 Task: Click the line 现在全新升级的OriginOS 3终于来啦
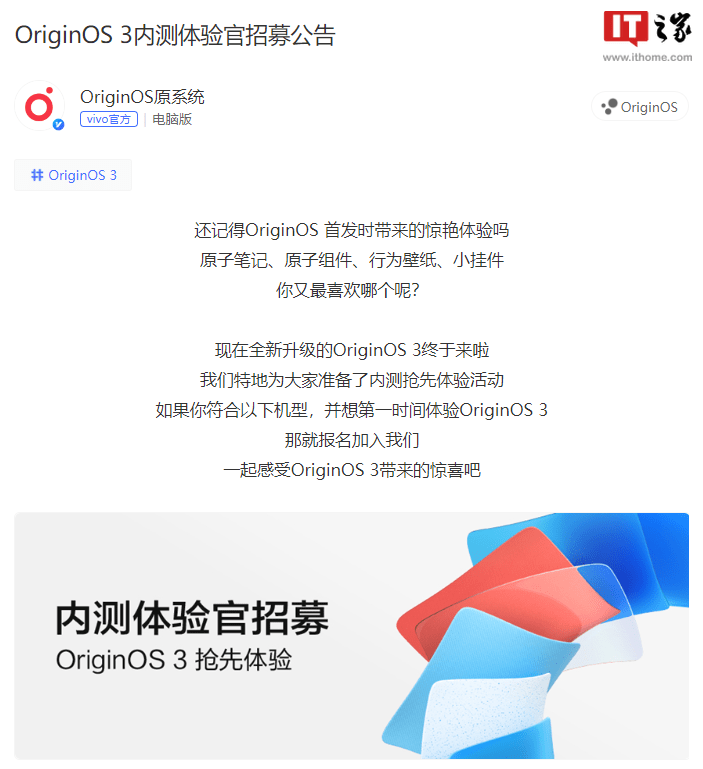352,350
